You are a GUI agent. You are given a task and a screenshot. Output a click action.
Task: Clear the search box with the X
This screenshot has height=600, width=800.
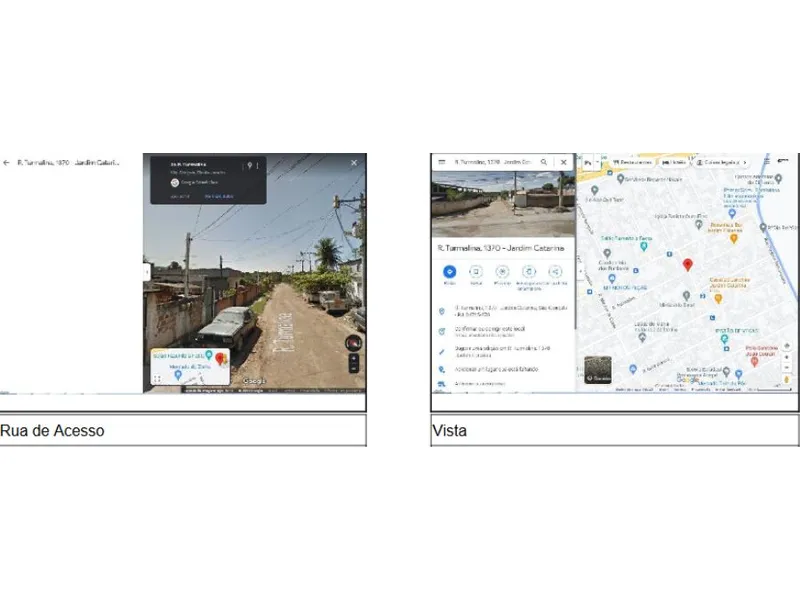[563, 161]
